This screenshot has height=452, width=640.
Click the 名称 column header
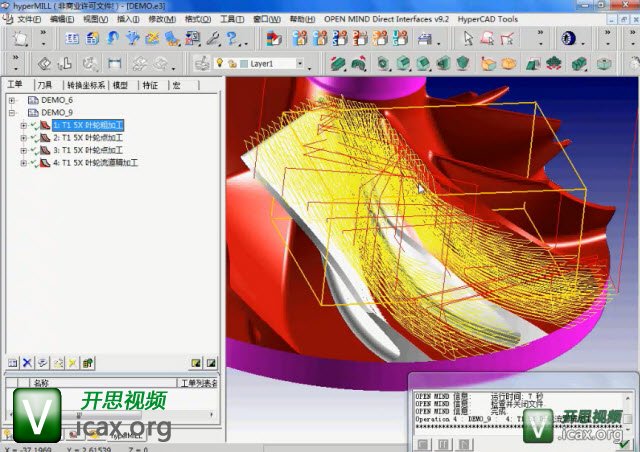42,382
